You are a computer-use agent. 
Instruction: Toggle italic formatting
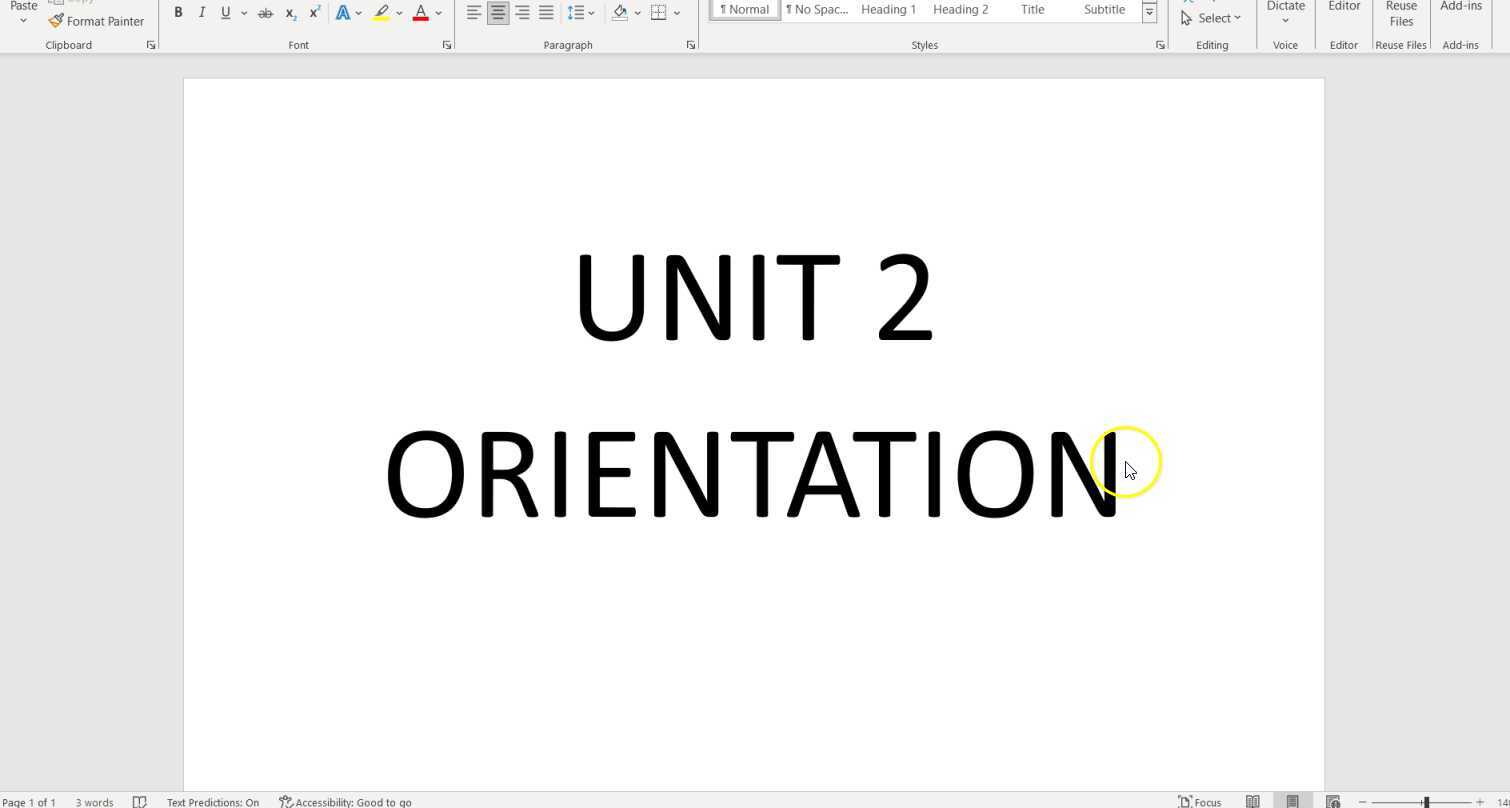202,13
